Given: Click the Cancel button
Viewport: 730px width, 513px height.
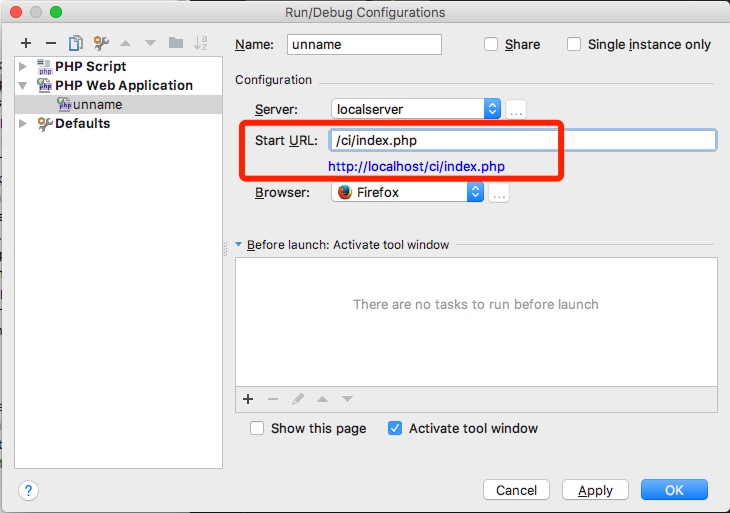Looking at the screenshot, I should pos(516,490).
